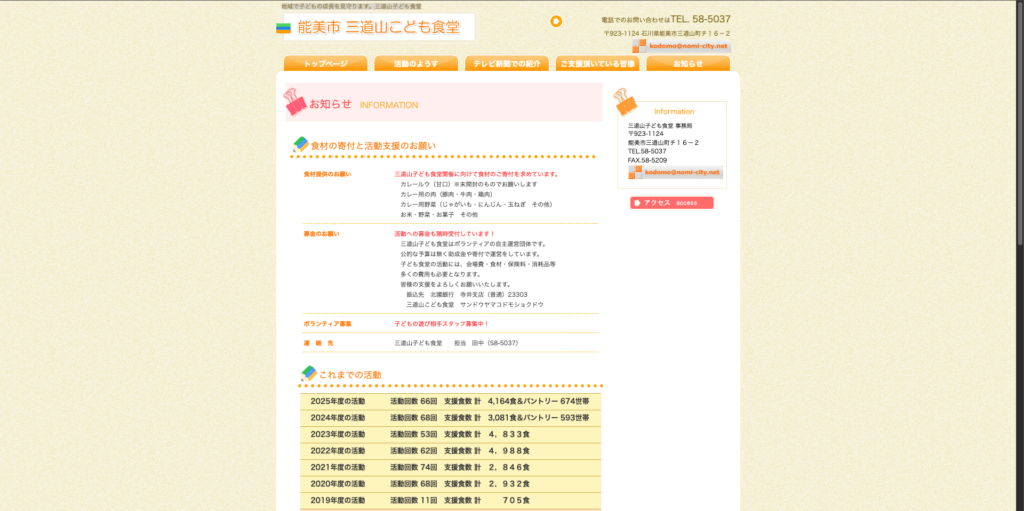Select the 2019年度の活動 row

pyautogui.click(x=450, y=500)
